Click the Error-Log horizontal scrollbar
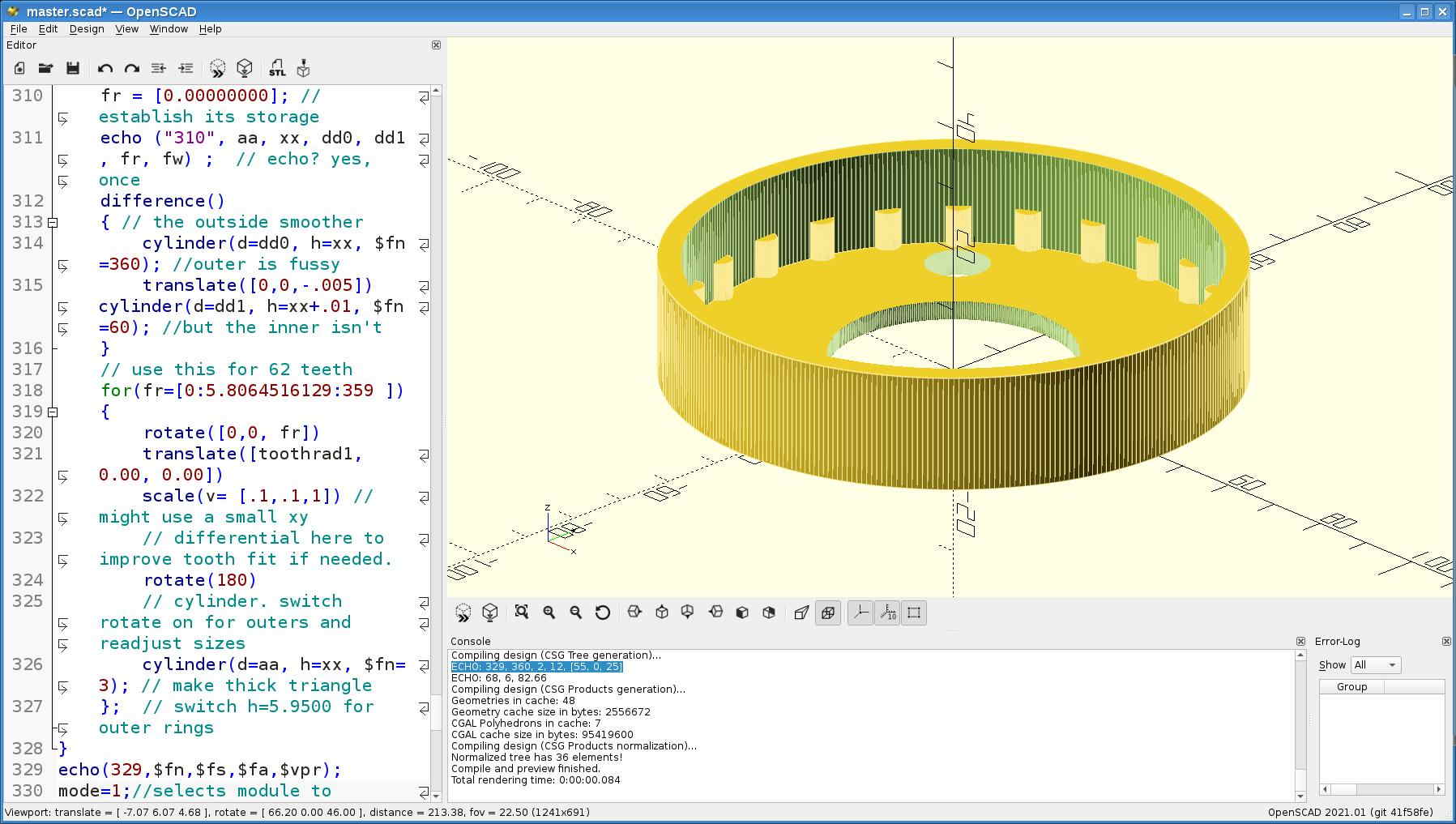 [x=1382, y=789]
